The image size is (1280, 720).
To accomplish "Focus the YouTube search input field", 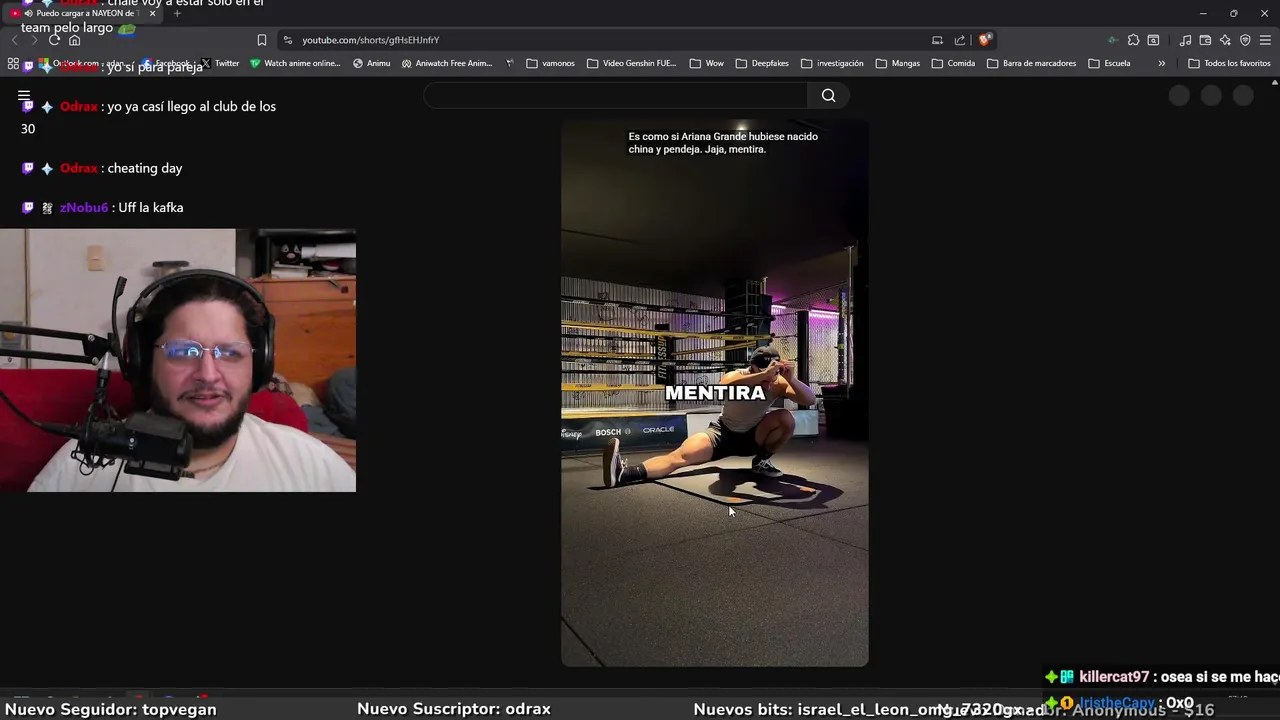I will [616, 95].
